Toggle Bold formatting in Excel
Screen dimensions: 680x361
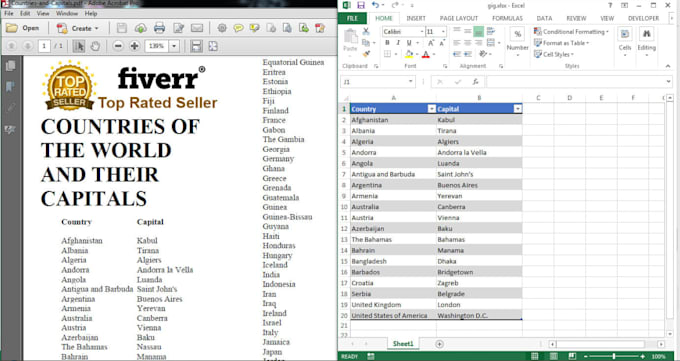[387, 43]
